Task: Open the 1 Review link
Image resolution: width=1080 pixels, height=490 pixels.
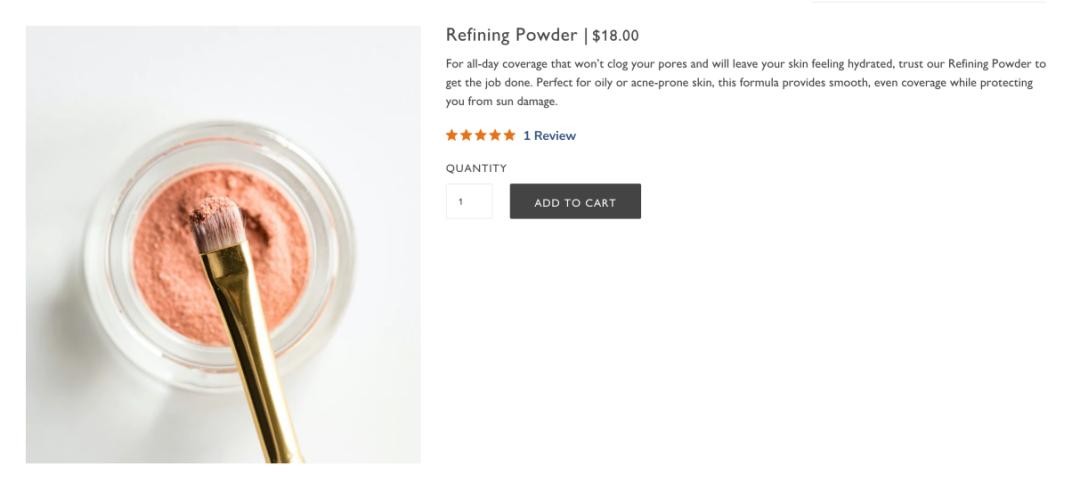Action: pyautogui.click(x=549, y=136)
